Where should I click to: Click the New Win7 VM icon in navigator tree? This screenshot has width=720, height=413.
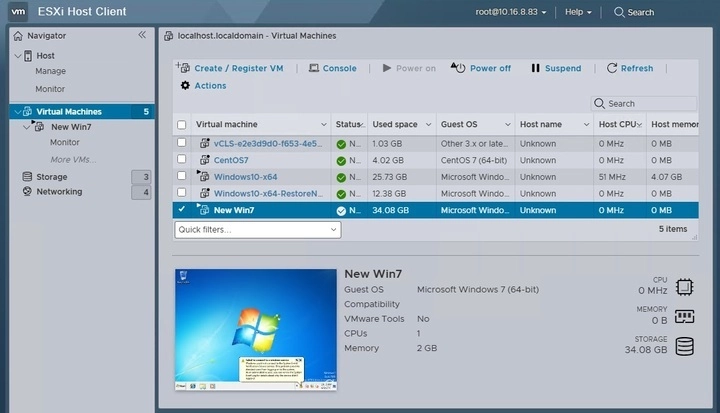click(39, 126)
